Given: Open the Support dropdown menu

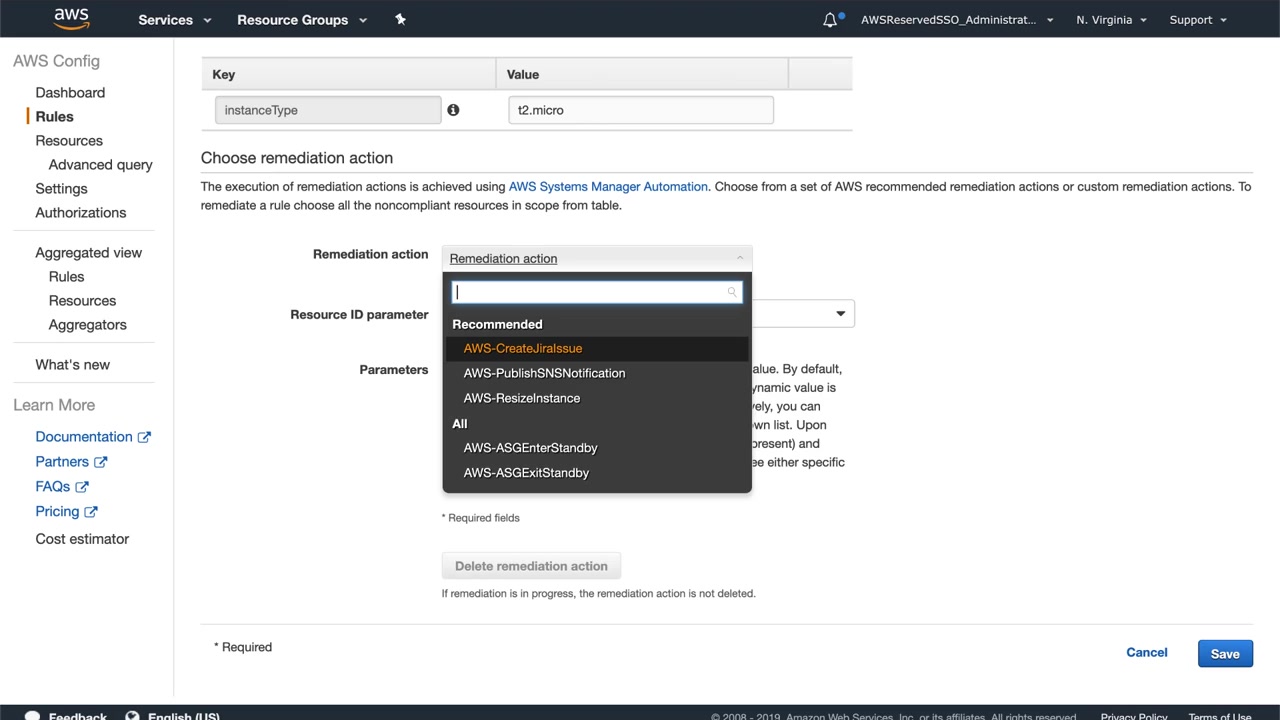Looking at the screenshot, I should [1198, 20].
